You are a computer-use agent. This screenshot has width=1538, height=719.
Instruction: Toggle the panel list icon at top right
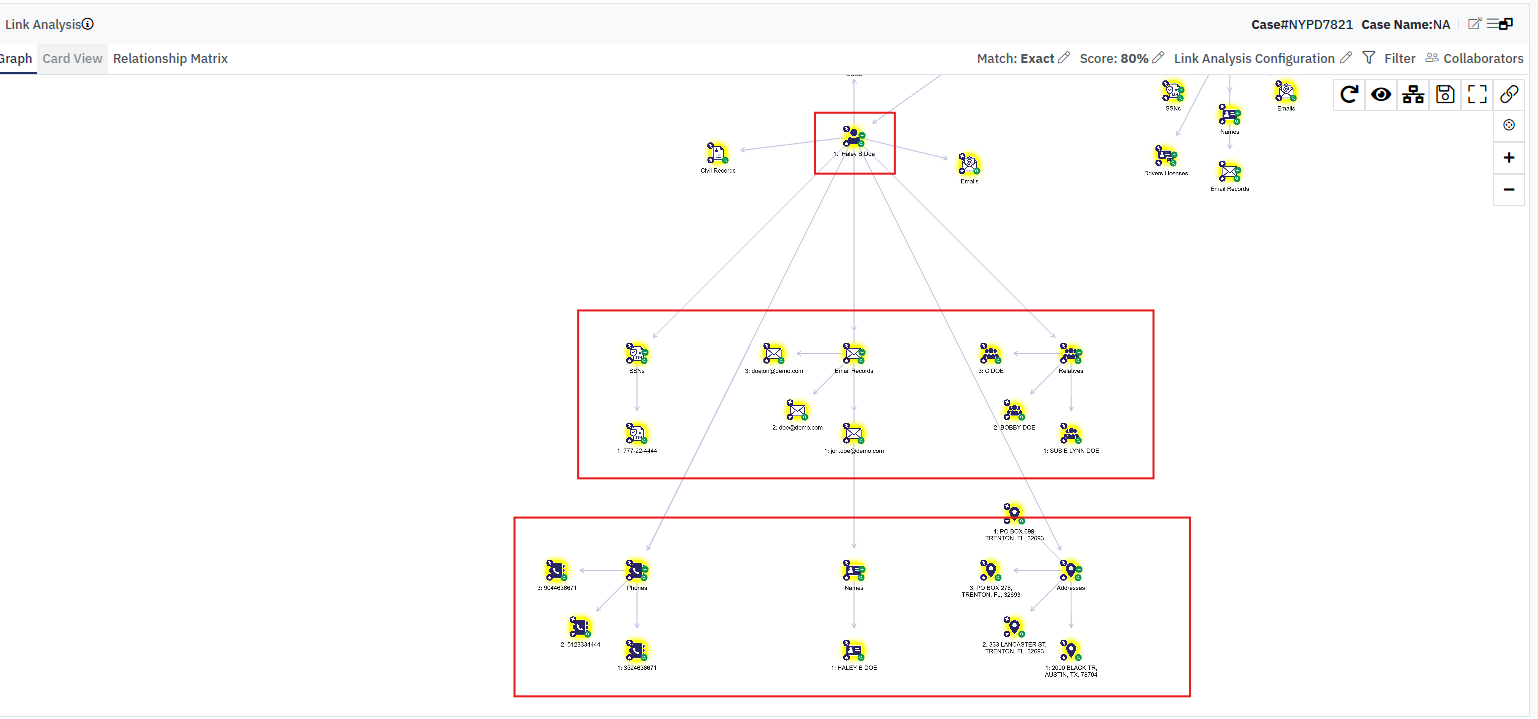tap(1499, 24)
